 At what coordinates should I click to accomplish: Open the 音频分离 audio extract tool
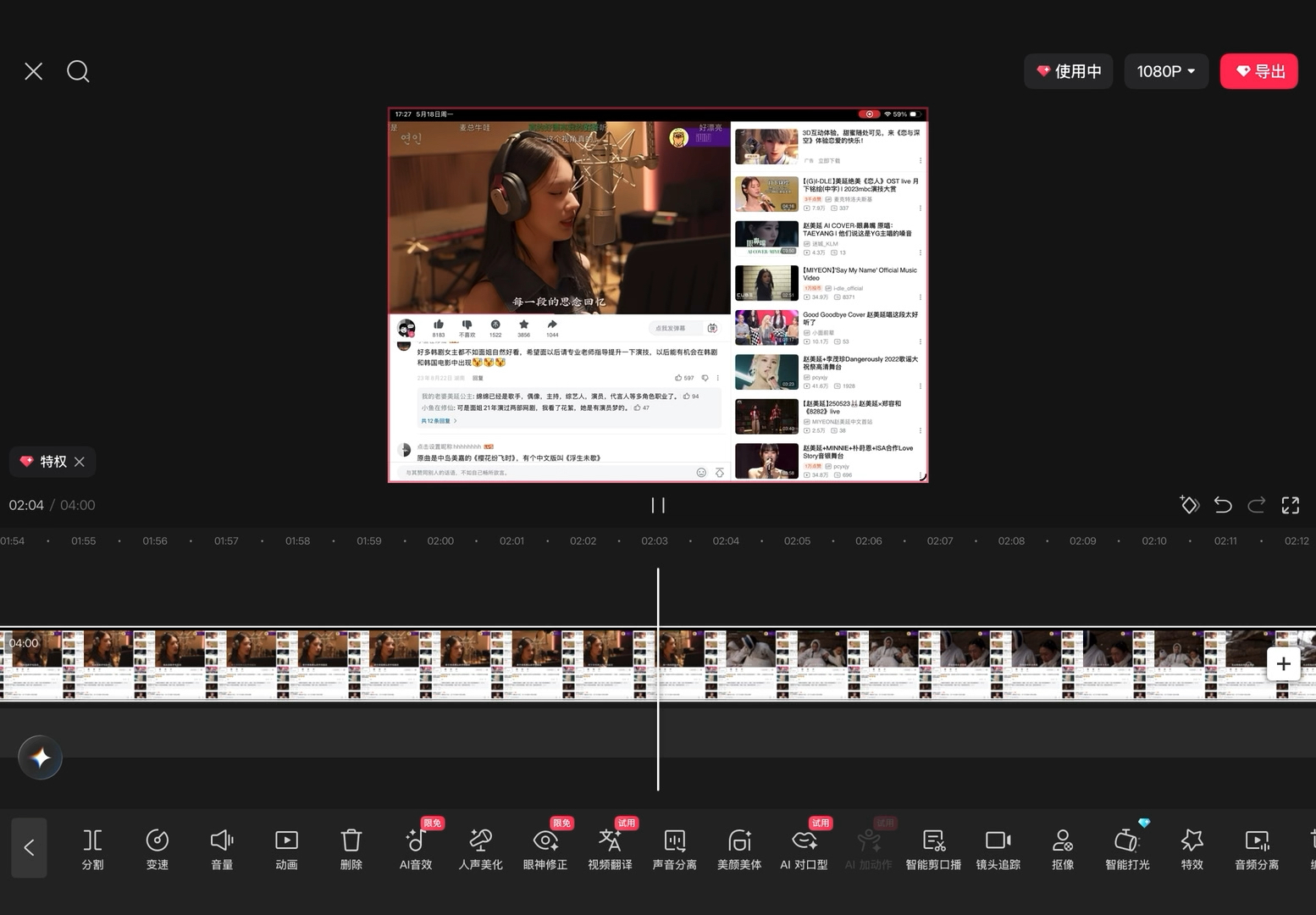[x=1257, y=849]
